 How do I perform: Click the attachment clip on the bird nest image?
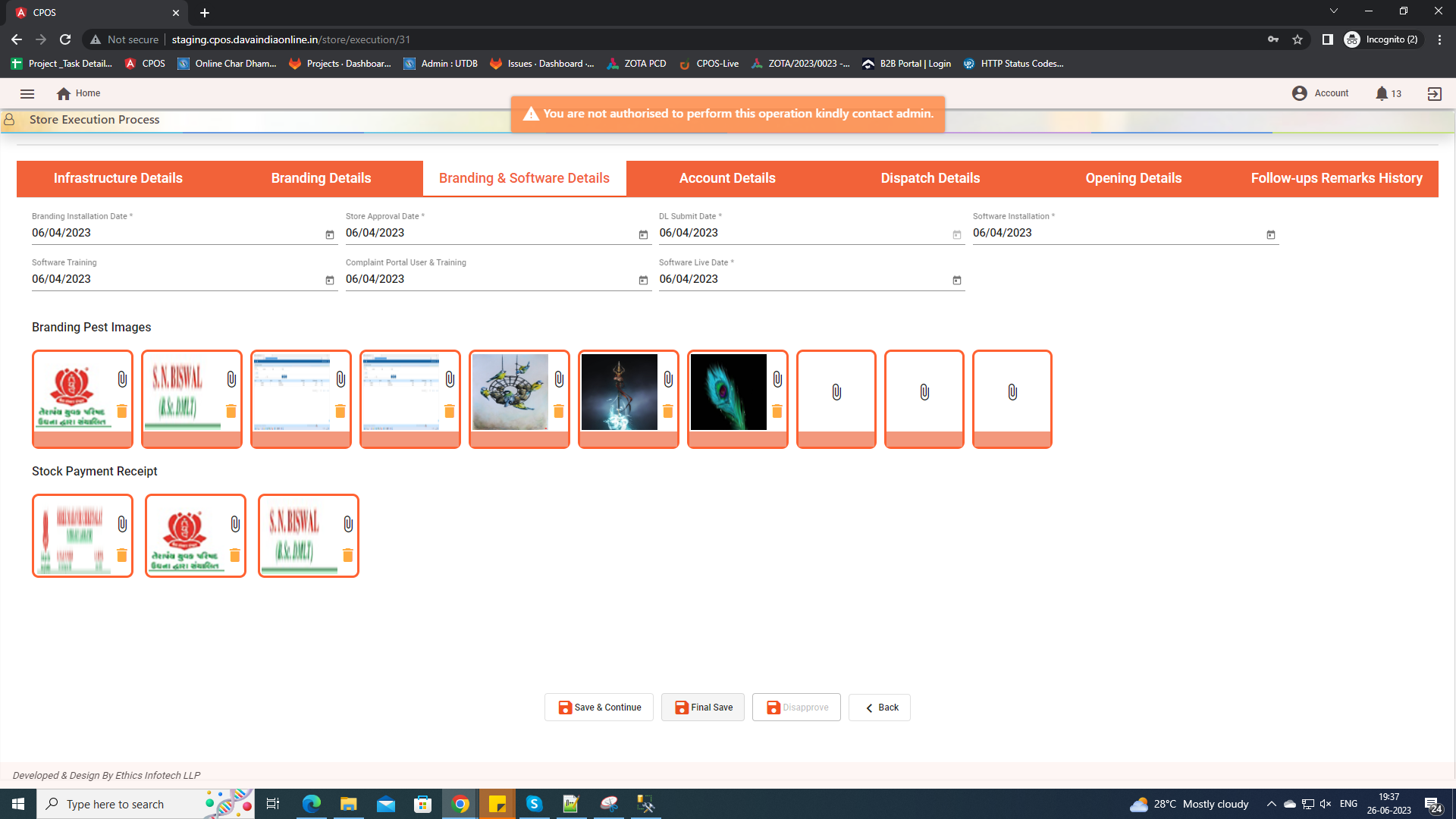[x=559, y=379]
